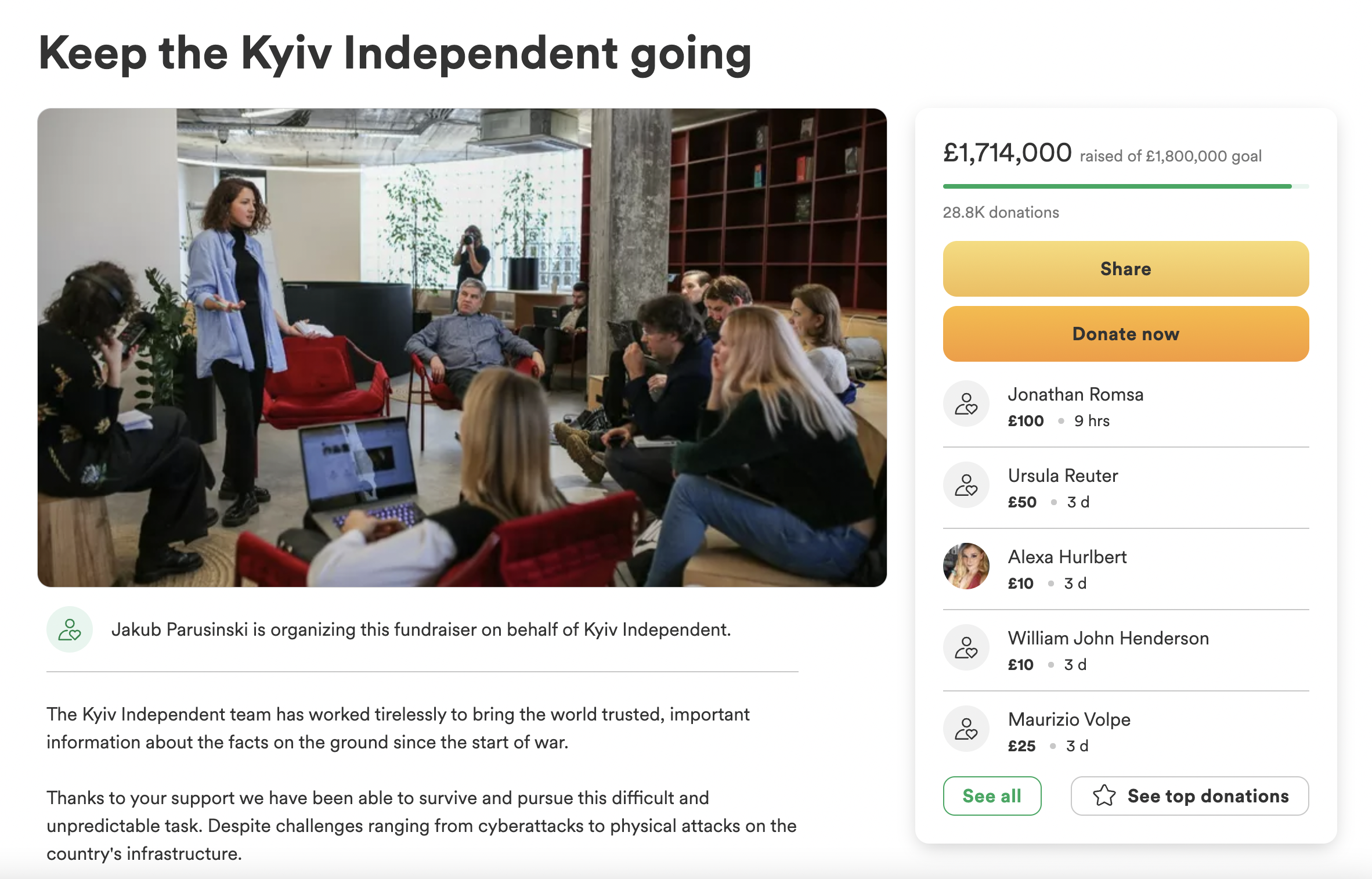View the See top donations list
The image size is (1372, 879).
pos(1189,795)
